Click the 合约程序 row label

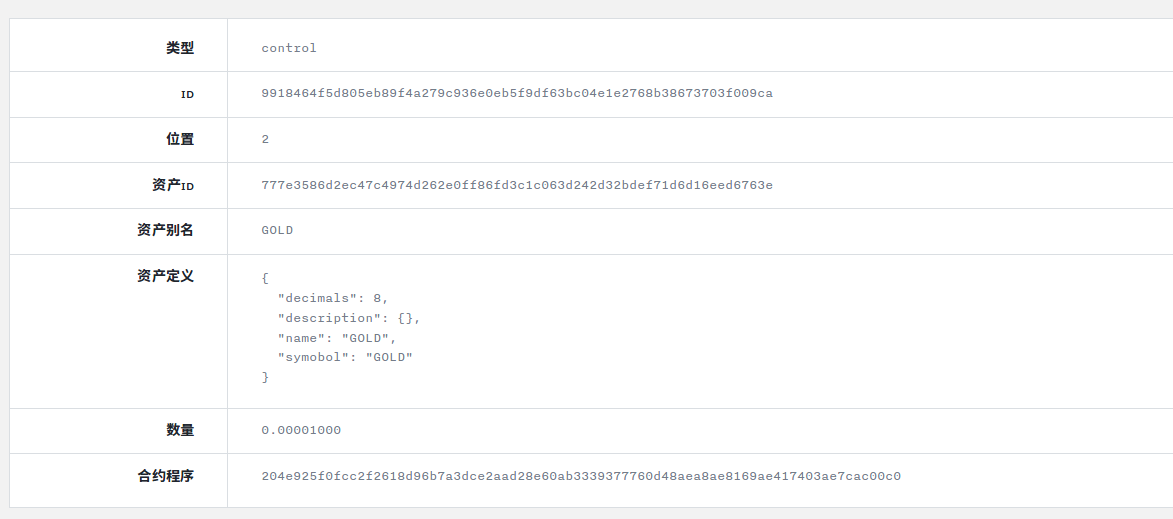(165, 476)
